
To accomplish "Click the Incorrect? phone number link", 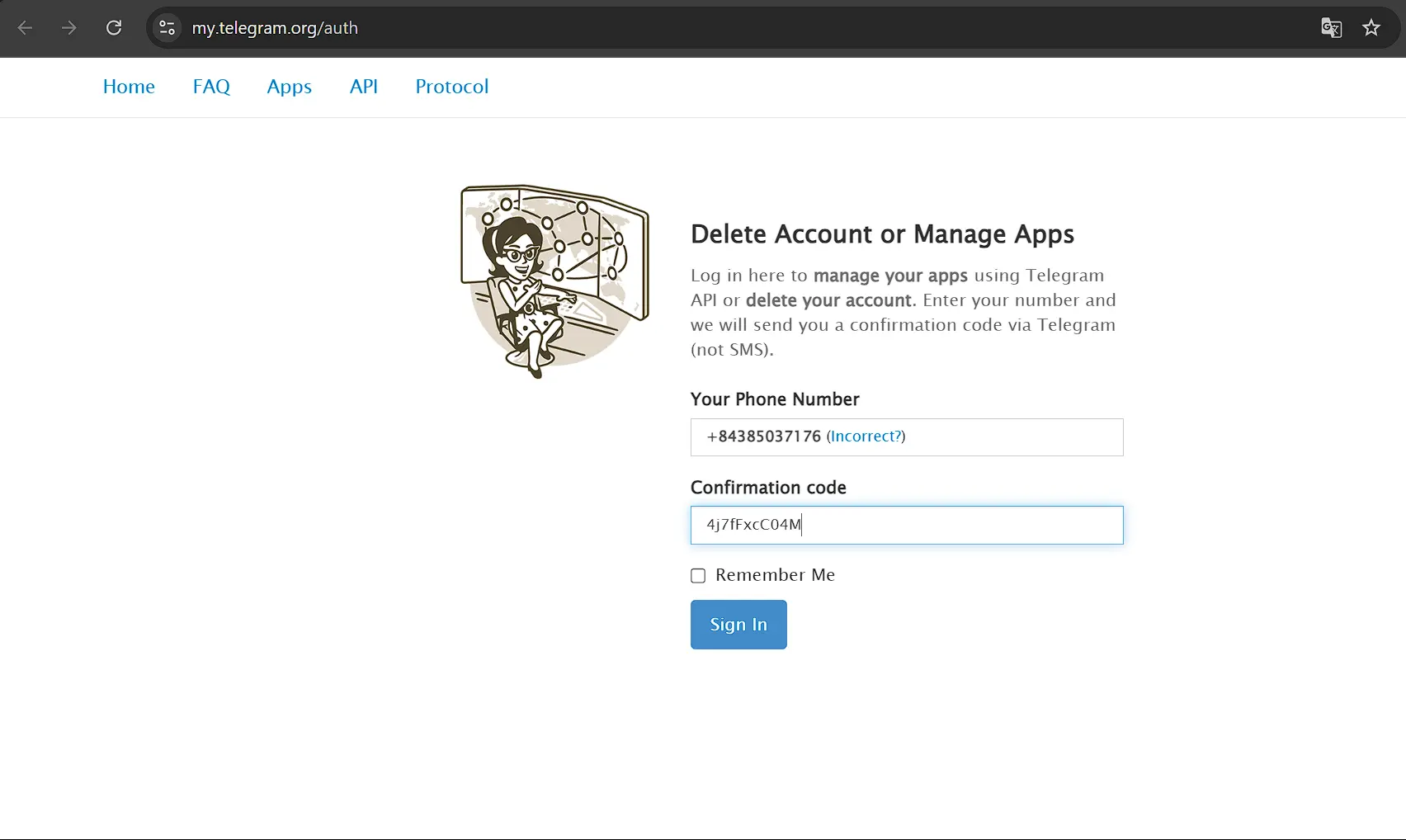I will (866, 437).
